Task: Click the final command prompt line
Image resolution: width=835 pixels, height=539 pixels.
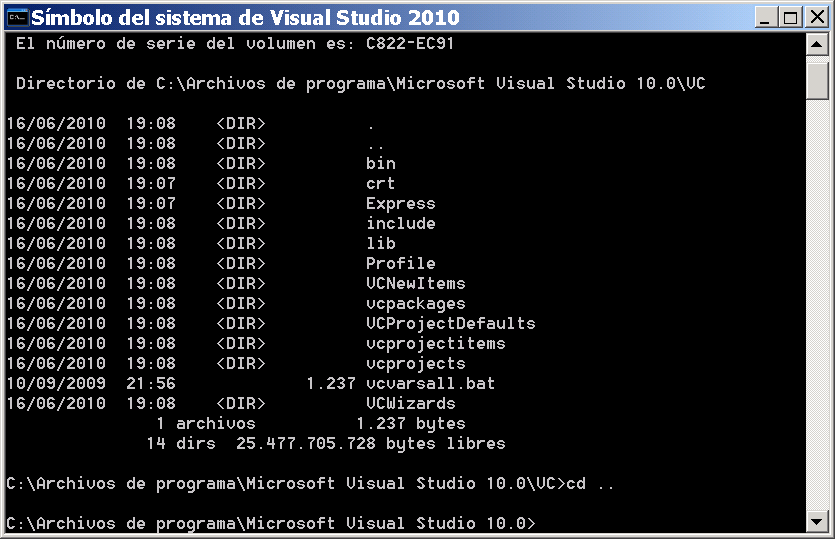Action: pos(271,524)
